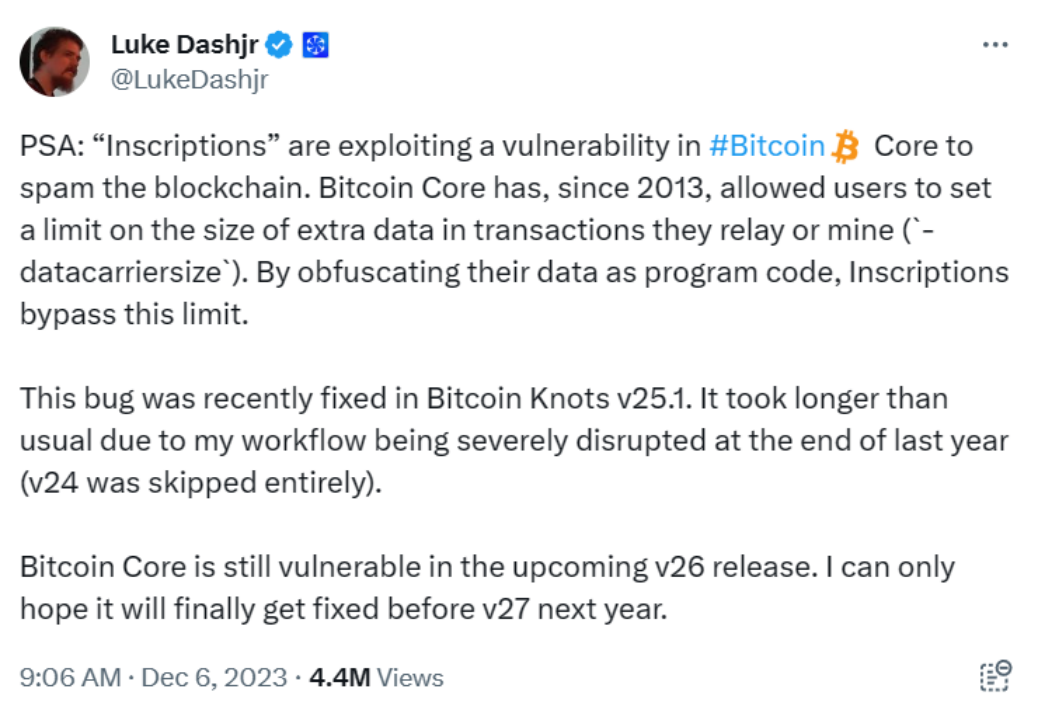Screen dimensions: 1038x720
Task: Click the blue verified checkmark badge
Action: (279, 45)
